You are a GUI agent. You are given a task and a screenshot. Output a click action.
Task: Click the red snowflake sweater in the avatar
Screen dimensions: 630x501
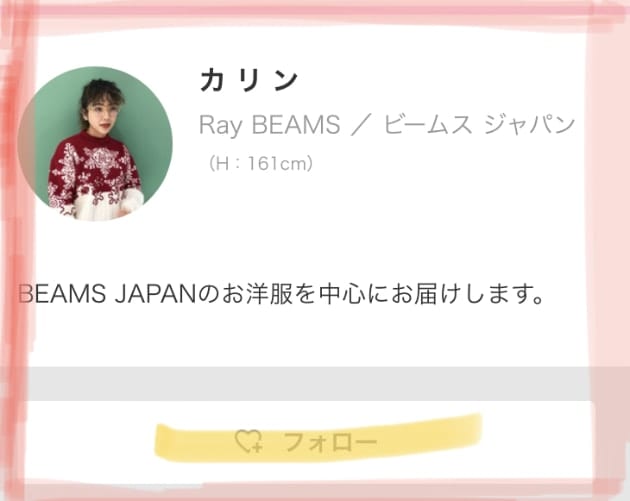tap(94, 177)
